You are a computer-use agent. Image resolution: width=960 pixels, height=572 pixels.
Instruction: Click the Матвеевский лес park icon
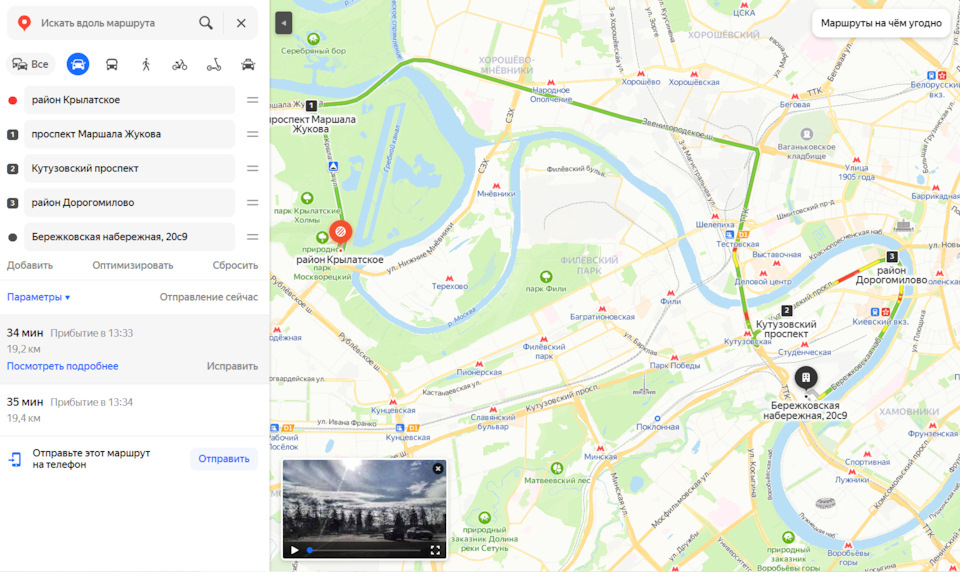[557, 469]
